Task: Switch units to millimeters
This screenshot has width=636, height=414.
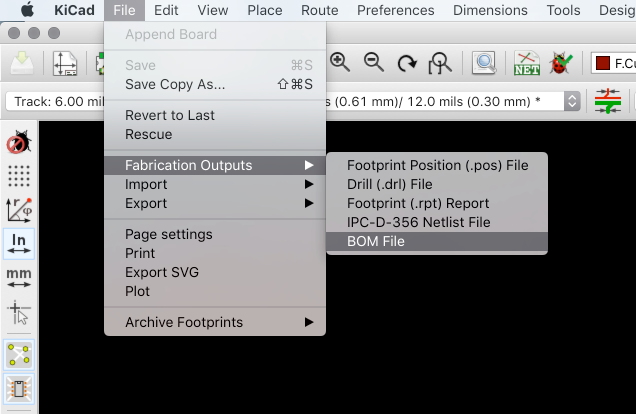Action: 19,278
